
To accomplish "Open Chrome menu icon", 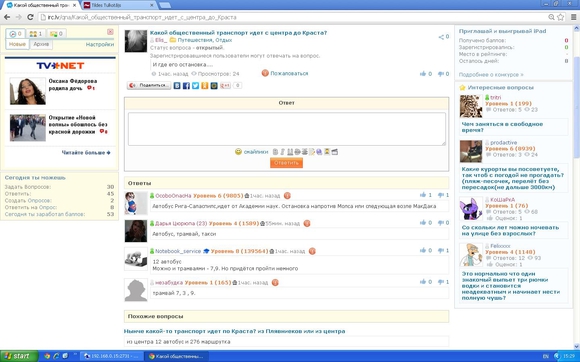I will [x=573, y=17].
